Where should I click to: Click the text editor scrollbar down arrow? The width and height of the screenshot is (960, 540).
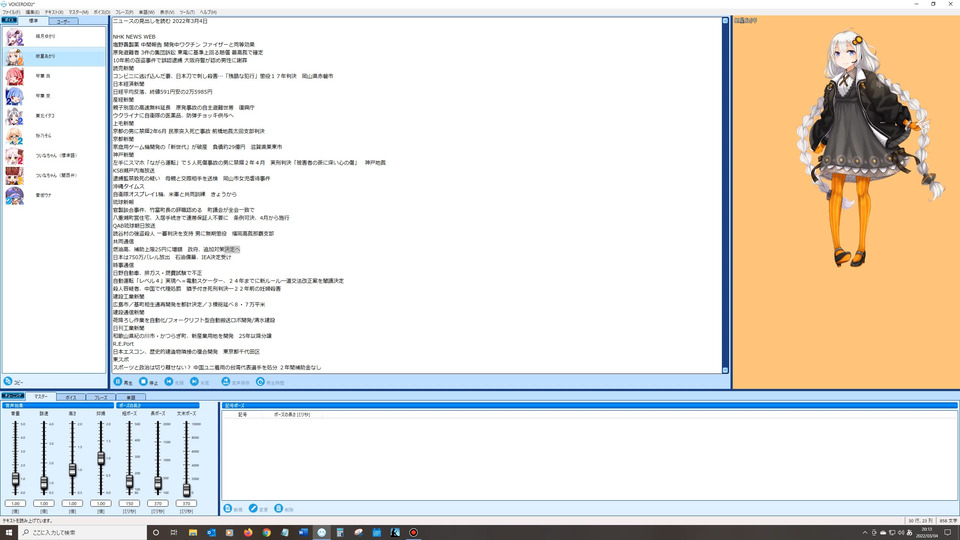tap(725, 370)
